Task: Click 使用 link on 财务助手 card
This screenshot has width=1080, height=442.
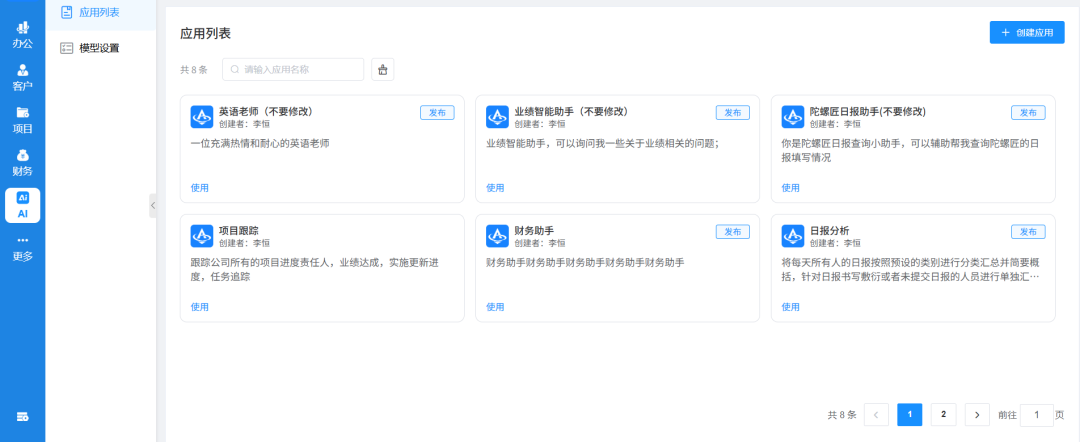Action: tap(495, 307)
